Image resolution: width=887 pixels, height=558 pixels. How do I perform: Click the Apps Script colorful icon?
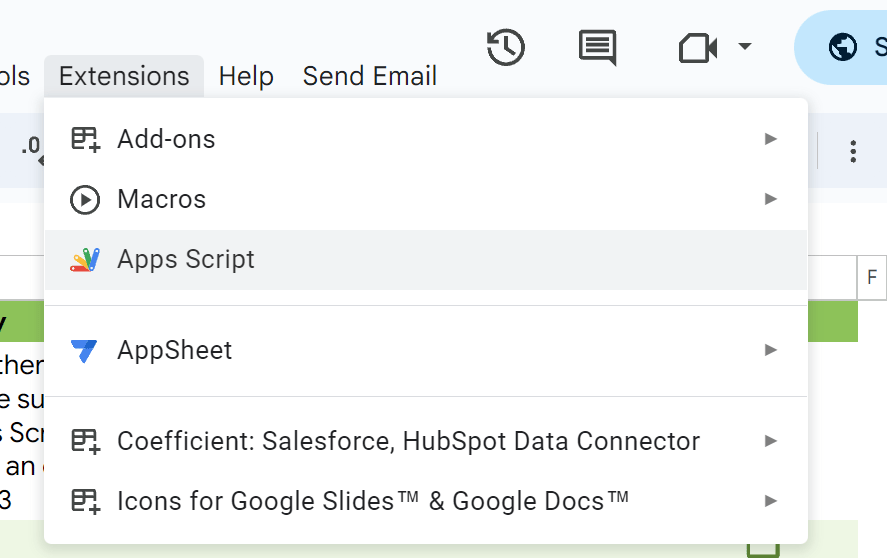tap(85, 260)
